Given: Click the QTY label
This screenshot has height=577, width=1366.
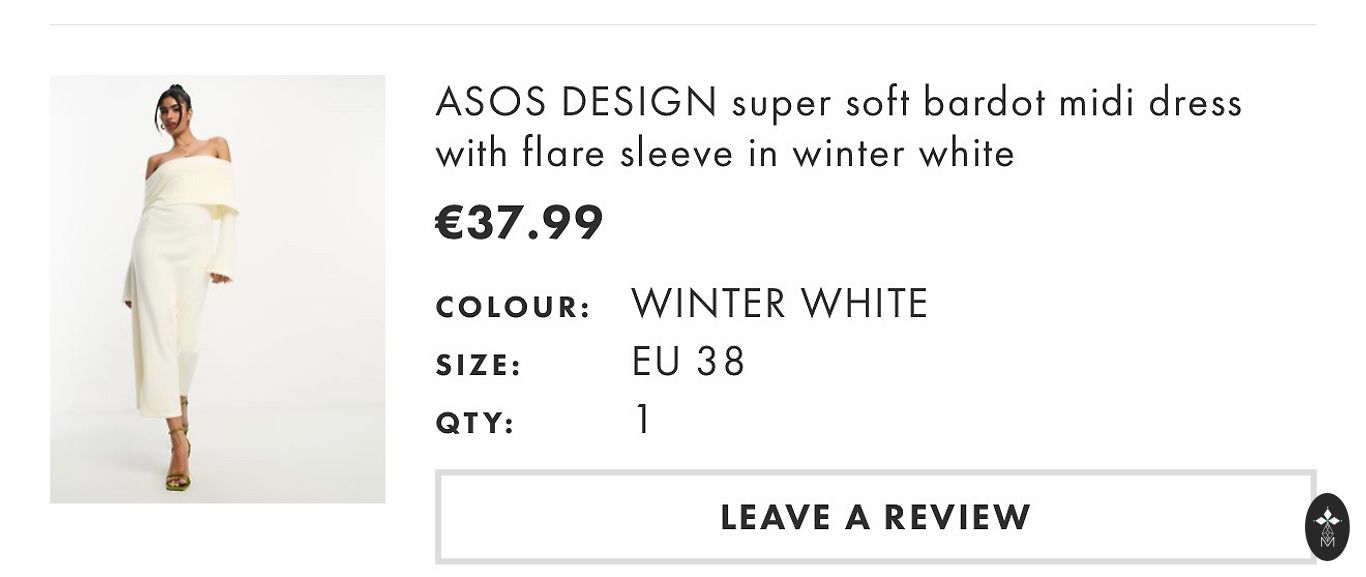Looking at the screenshot, I should click(x=475, y=424).
